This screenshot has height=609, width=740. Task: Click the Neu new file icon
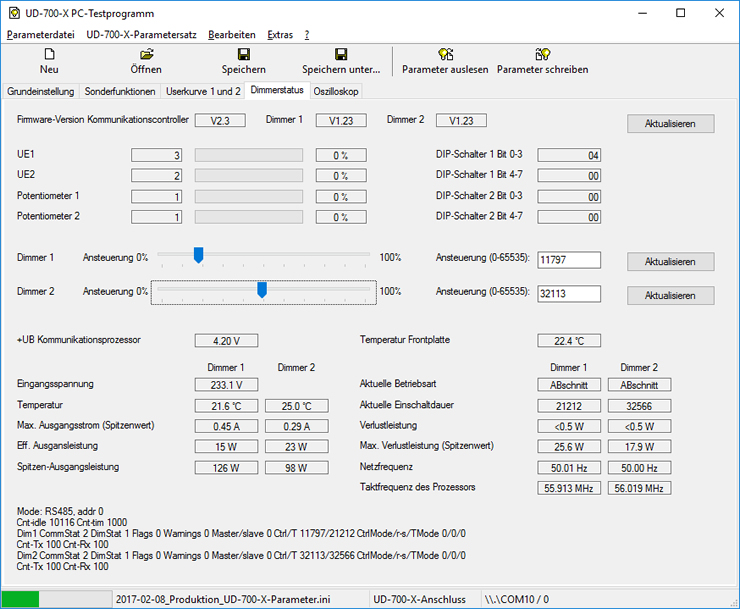(49, 55)
